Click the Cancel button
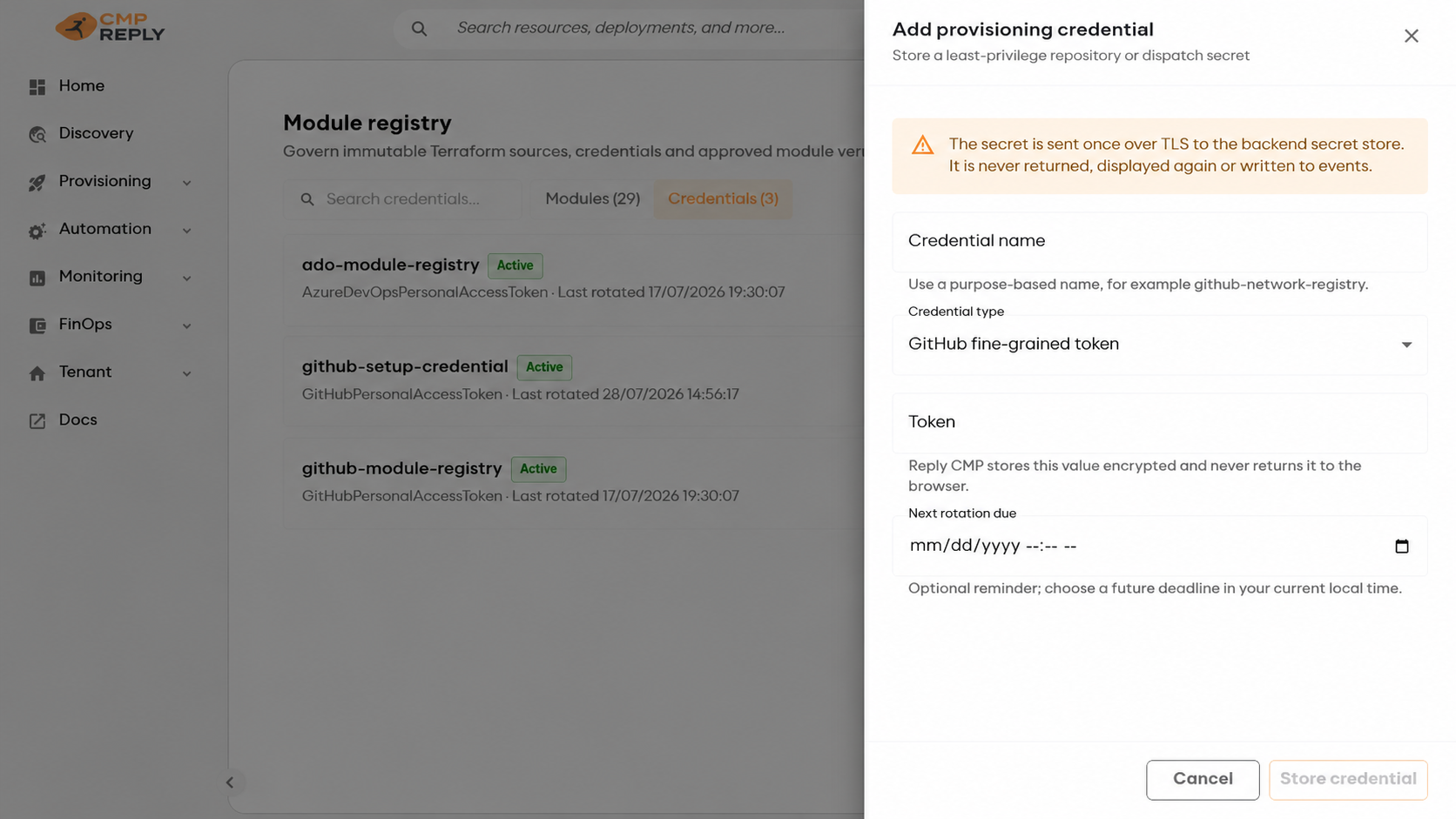This screenshot has width=1456, height=819. point(1202,779)
